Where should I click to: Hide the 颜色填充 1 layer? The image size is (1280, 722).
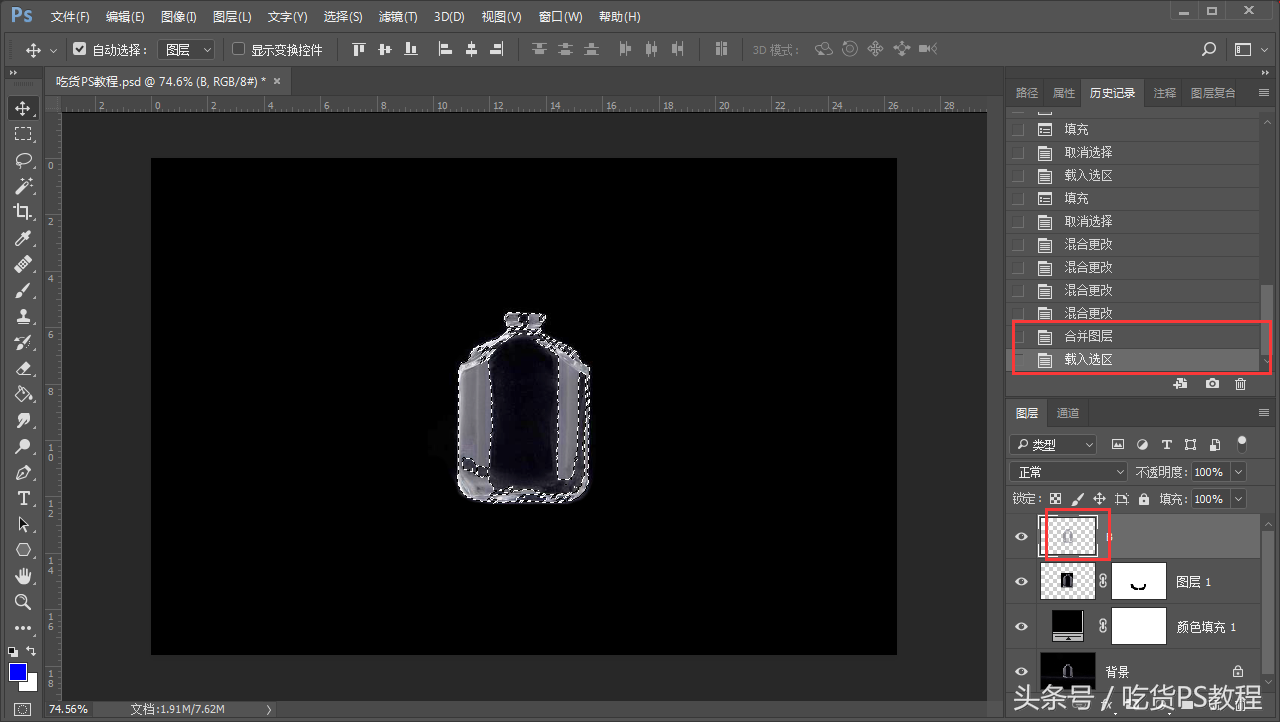pyautogui.click(x=1021, y=627)
